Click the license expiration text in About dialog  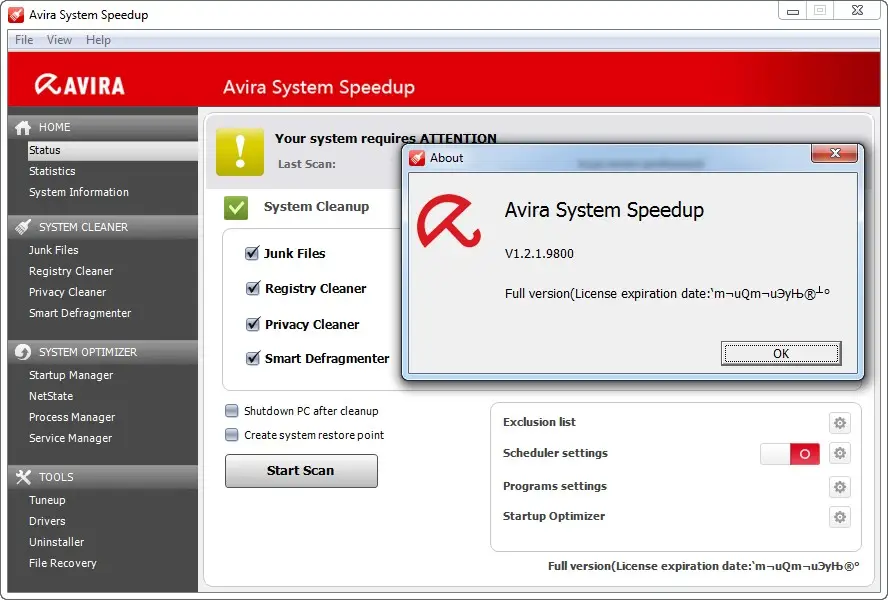667,293
